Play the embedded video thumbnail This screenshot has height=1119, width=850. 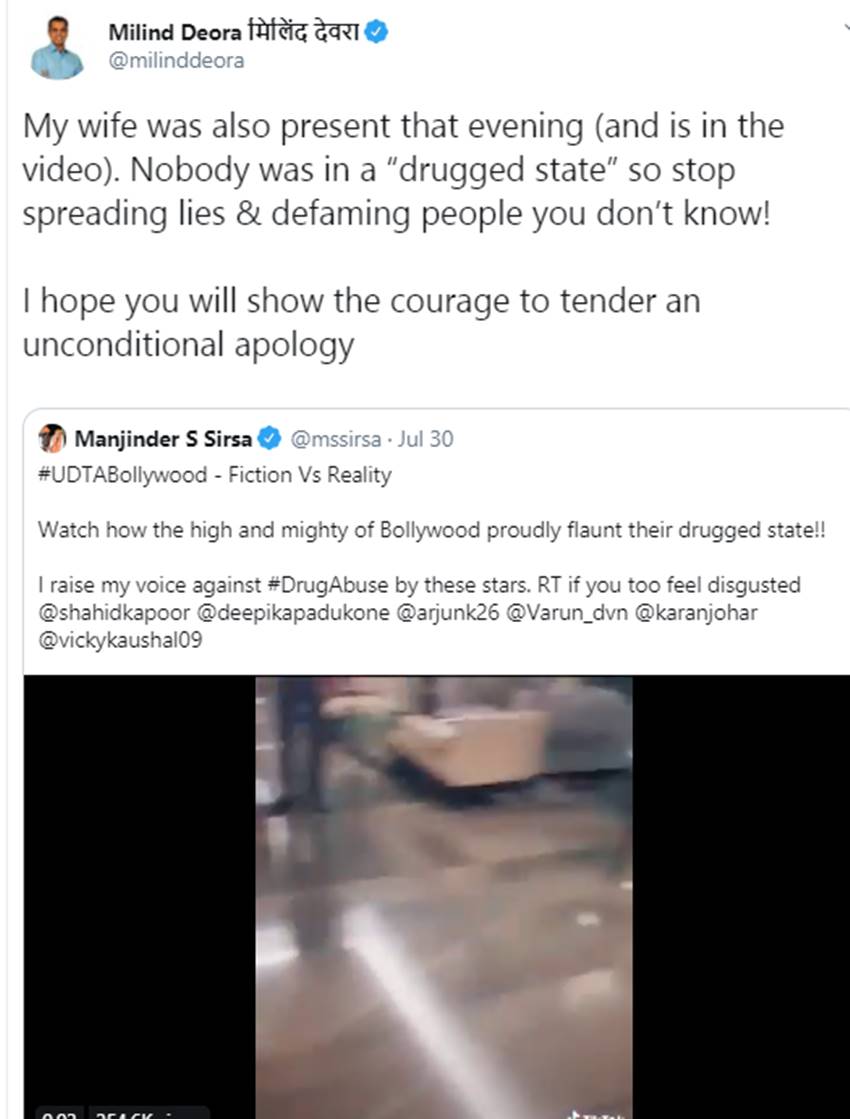[443, 897]
